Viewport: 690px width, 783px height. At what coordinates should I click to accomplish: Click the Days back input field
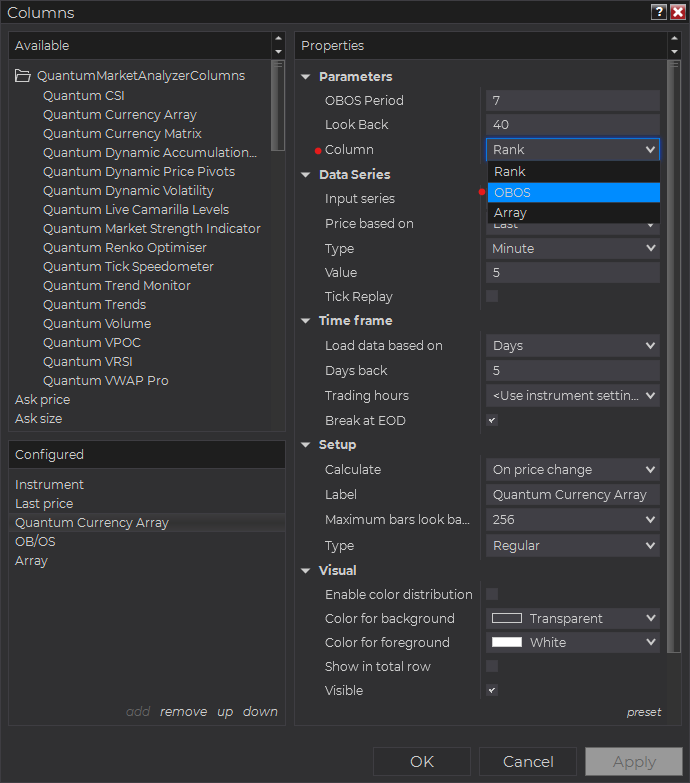pyautogui.click(x=573, y=371)
